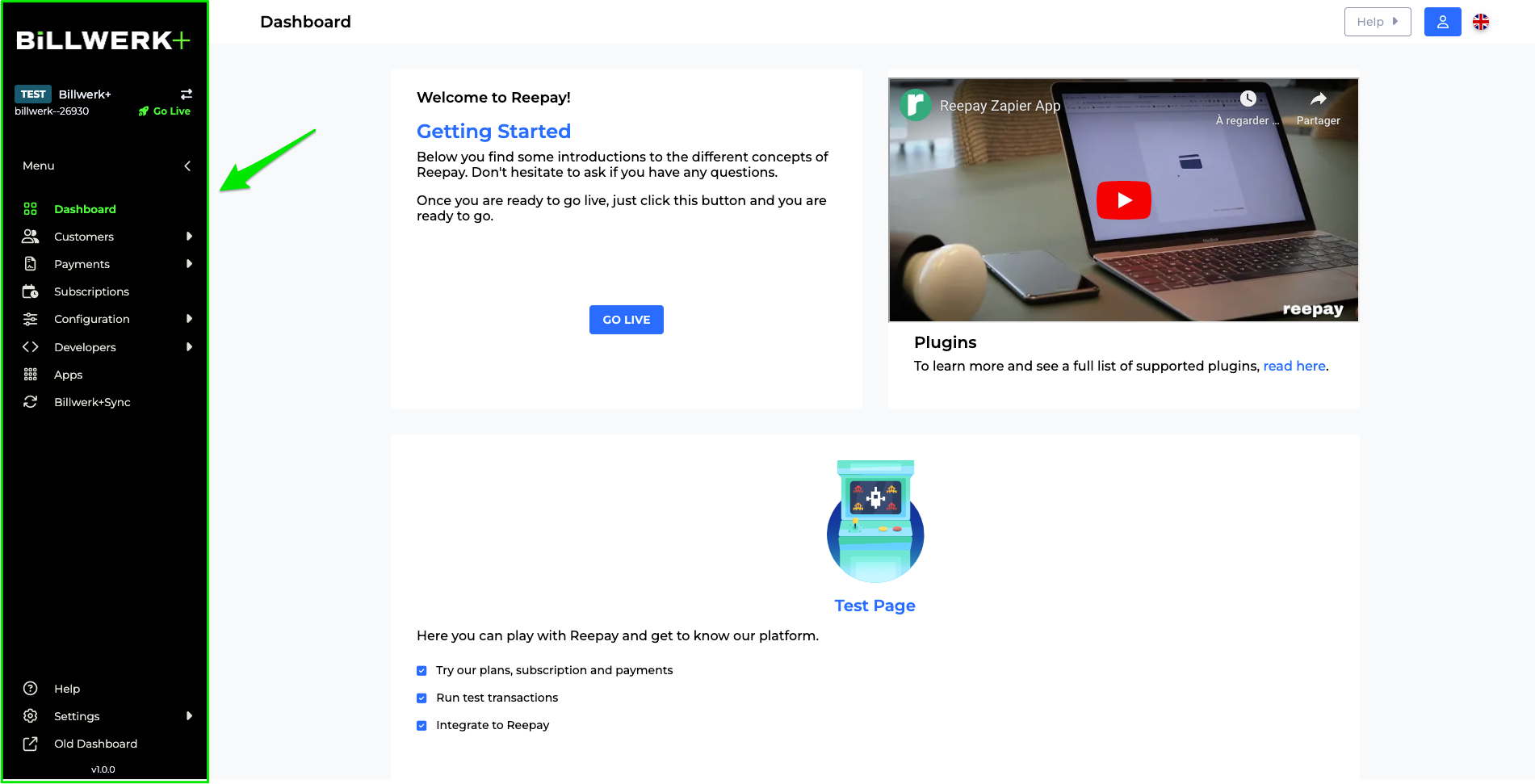
Task: Click the BILLWERK+ logo
Action: pos(103,40)
